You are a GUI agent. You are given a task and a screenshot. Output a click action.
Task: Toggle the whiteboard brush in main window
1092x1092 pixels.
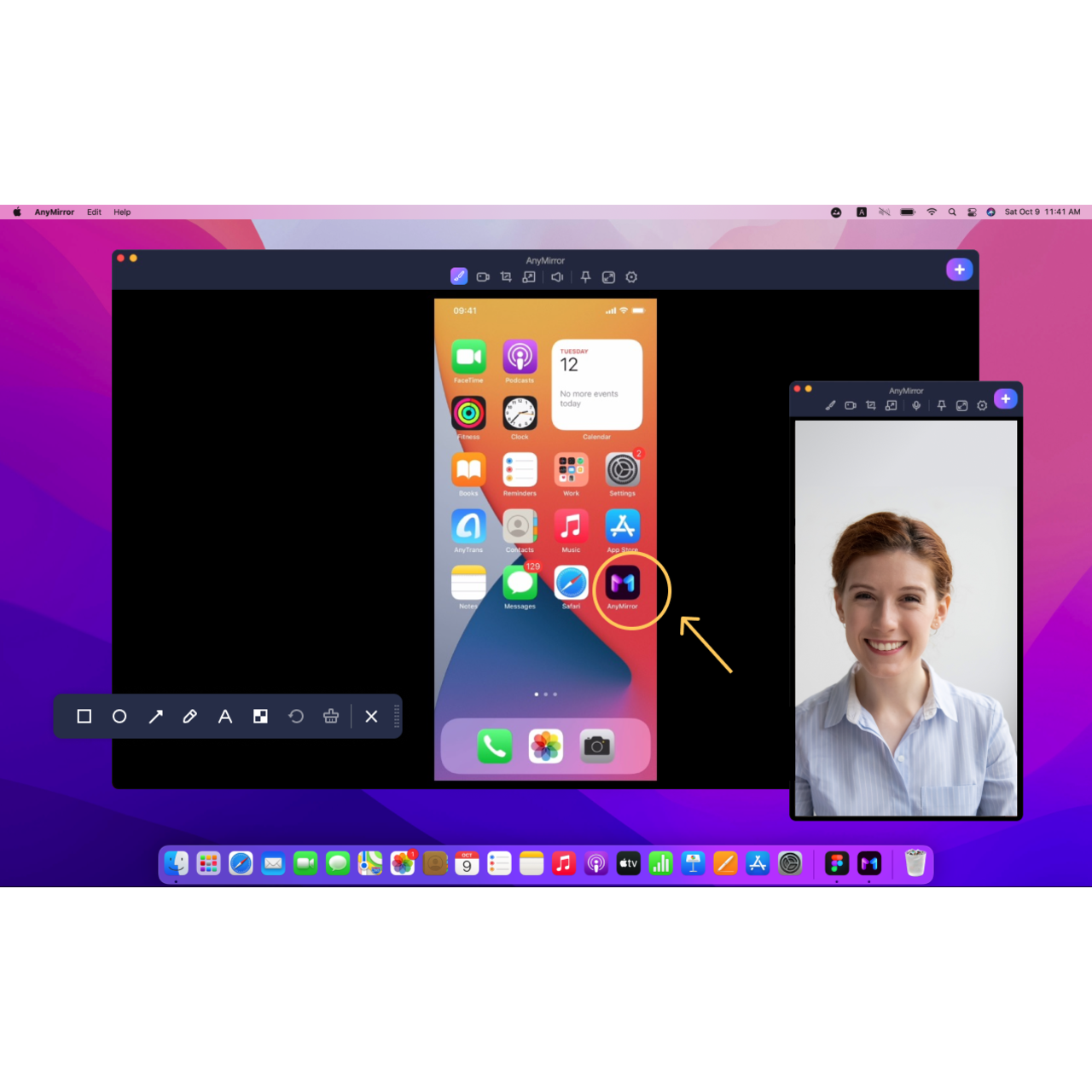[x=459, y=276]
